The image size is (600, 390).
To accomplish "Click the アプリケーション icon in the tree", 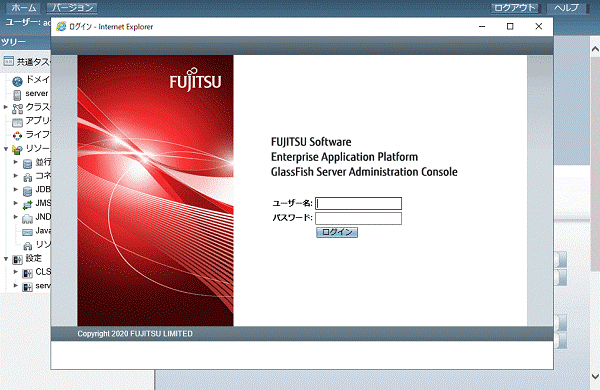I will [18, 122].
